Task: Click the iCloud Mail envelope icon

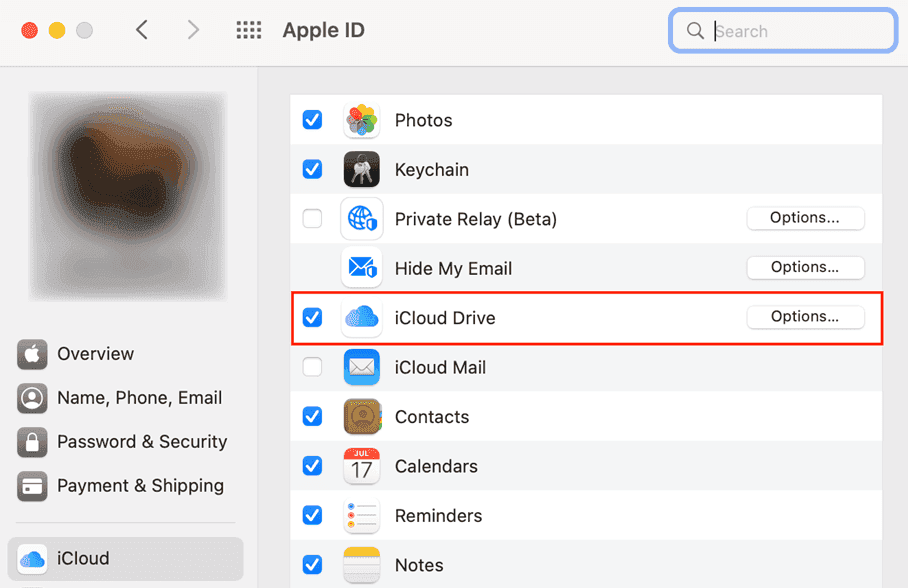Action: point(361,367)
